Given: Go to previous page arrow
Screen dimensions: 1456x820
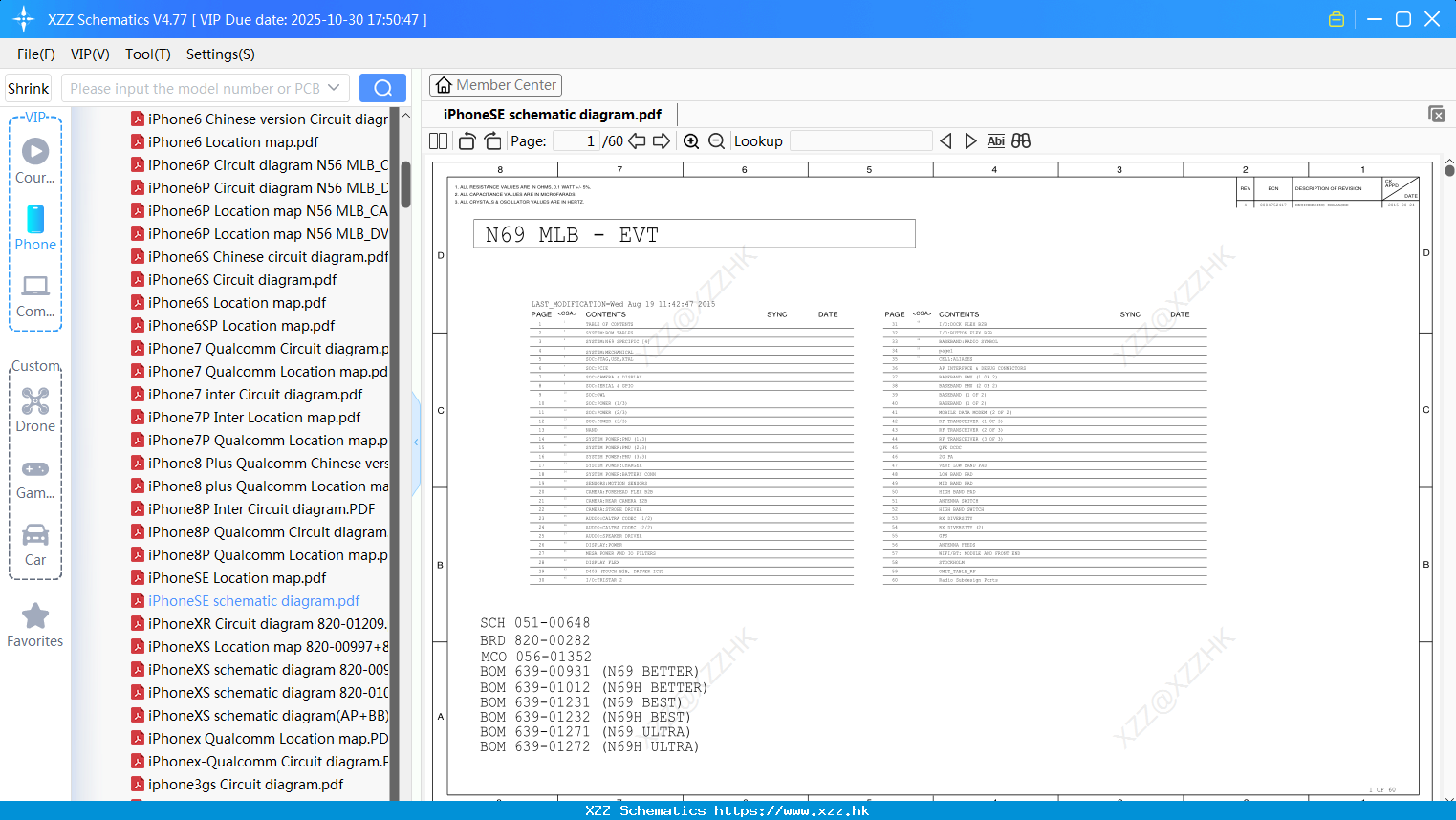Looking at the screenshot, I should pos(637,141).
